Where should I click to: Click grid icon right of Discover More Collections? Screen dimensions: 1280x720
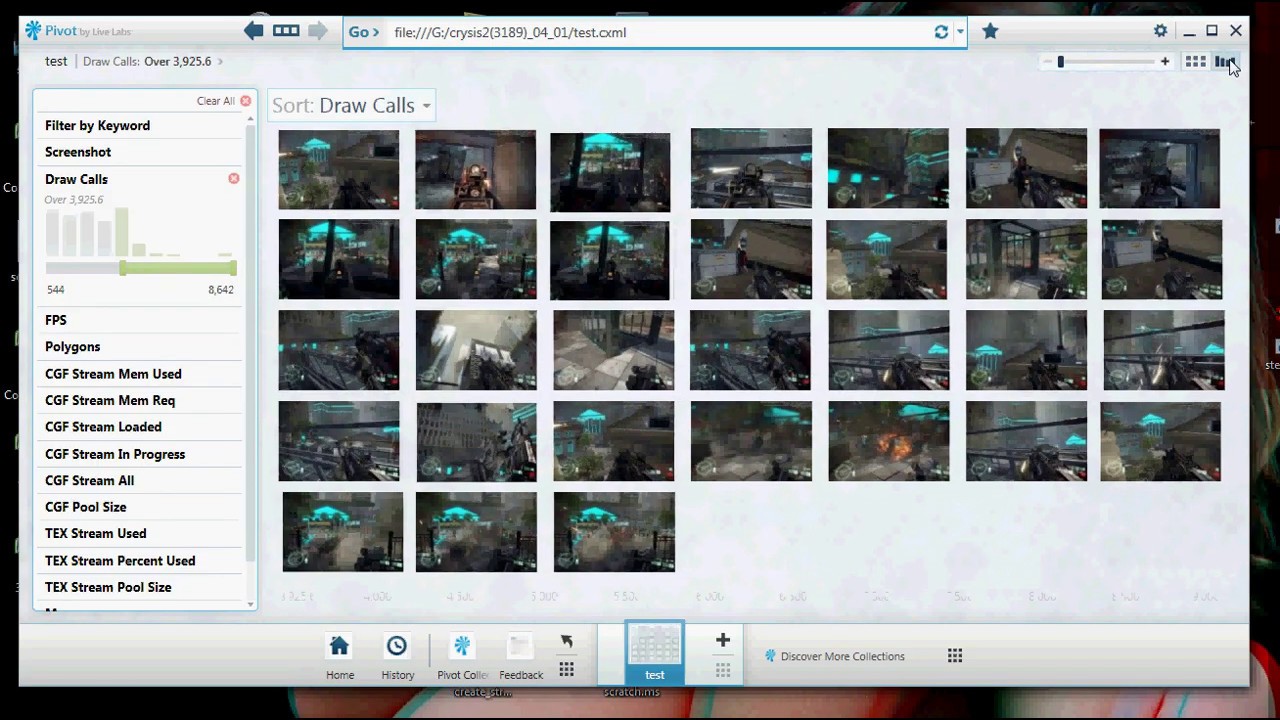click(955, 656)
